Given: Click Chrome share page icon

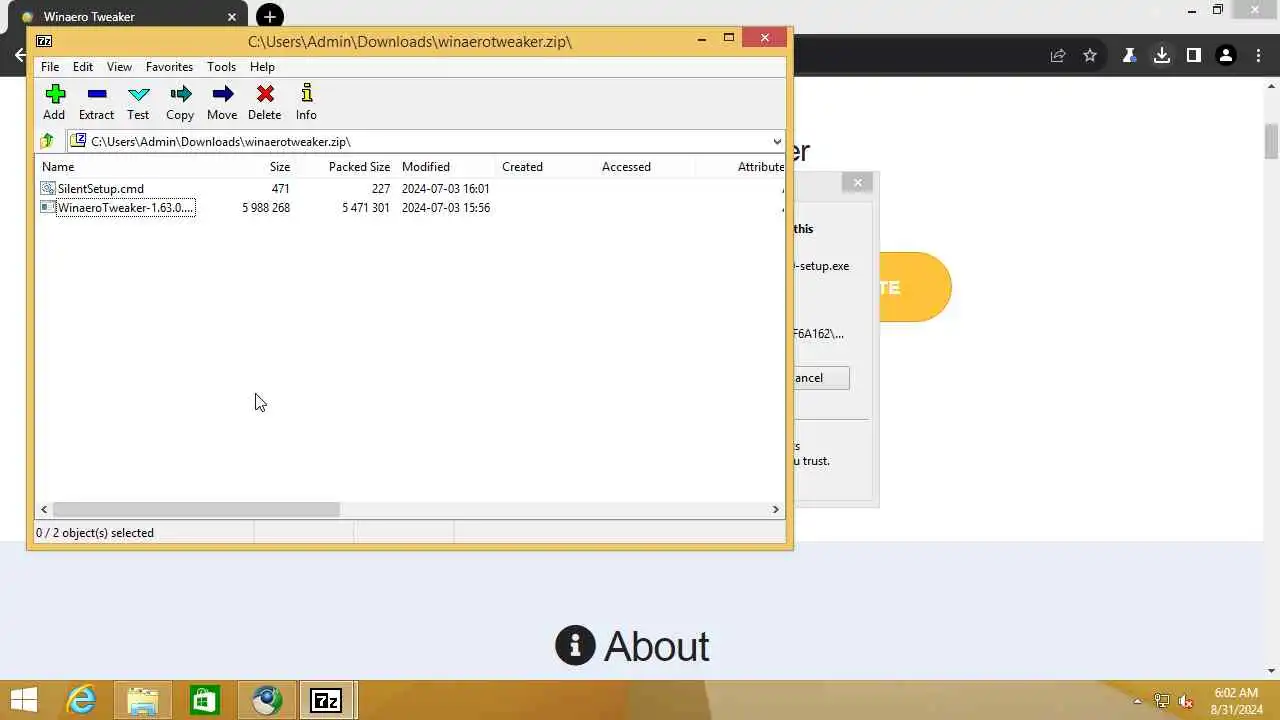Looking at the screenshot, I should click(1058, 56).
